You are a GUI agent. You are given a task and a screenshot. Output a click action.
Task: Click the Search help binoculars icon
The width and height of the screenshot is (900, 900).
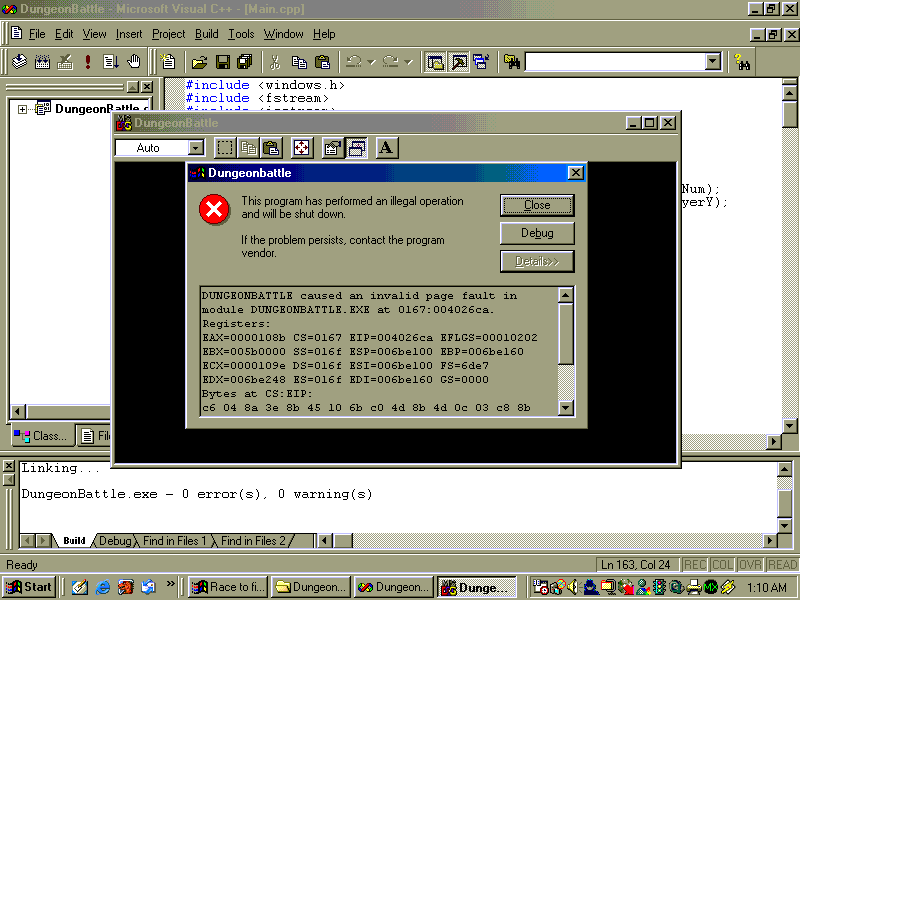(742, 62)
